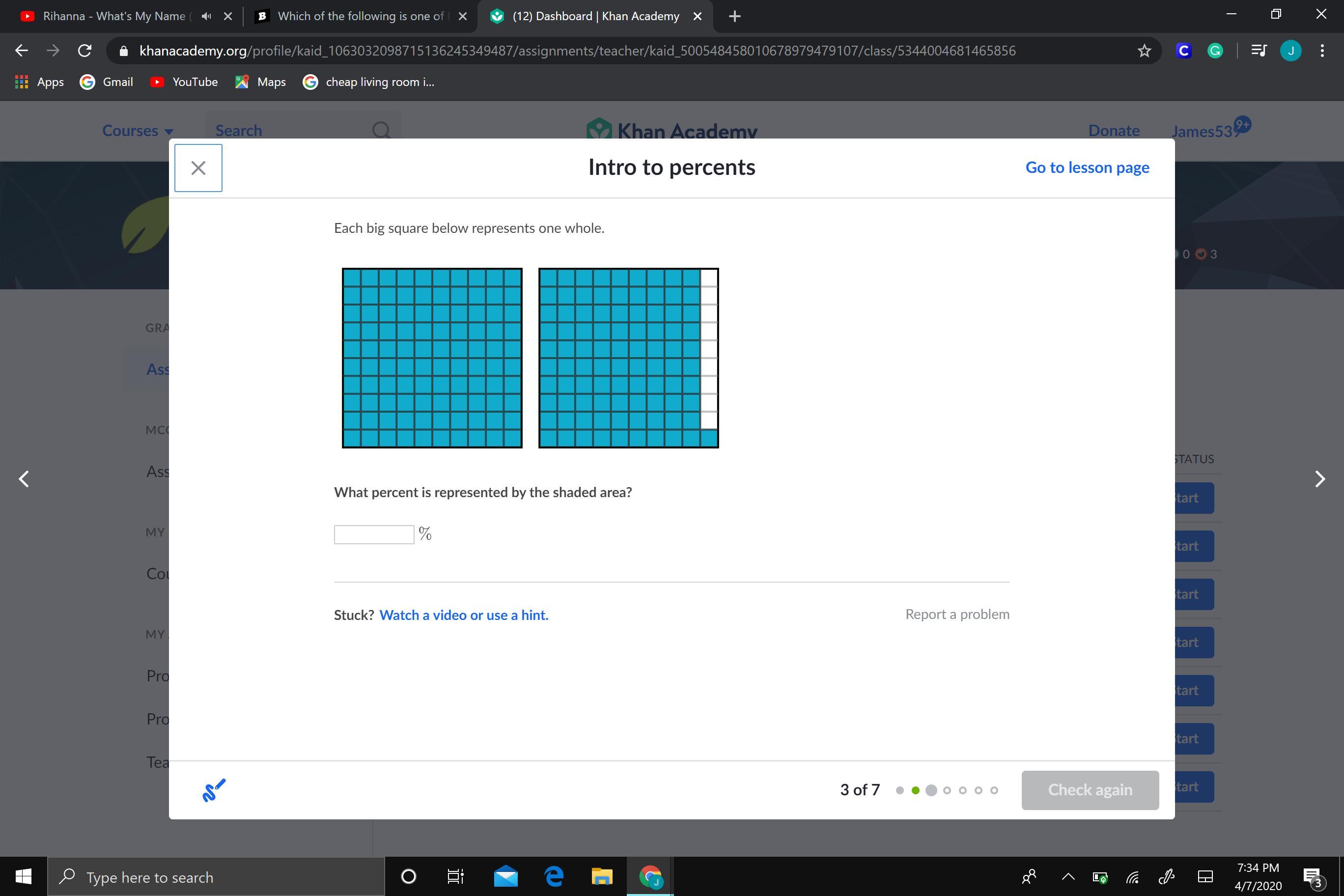Image resolution: width=1344 pixels, height=896 pixels.
Task: Click the Grammarly extension icon
Action: (x=1215, y=51)
